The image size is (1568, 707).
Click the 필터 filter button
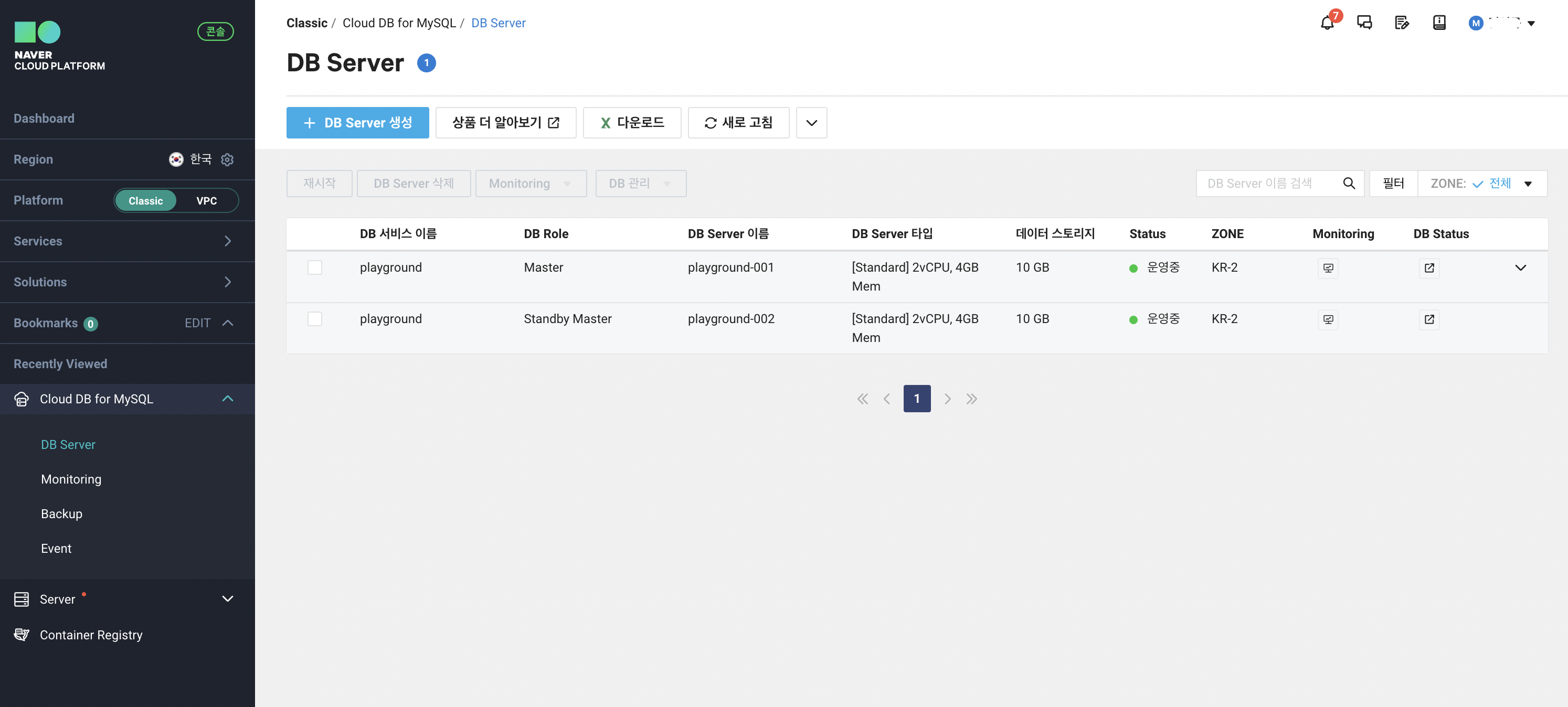[x=1393, y=184]
